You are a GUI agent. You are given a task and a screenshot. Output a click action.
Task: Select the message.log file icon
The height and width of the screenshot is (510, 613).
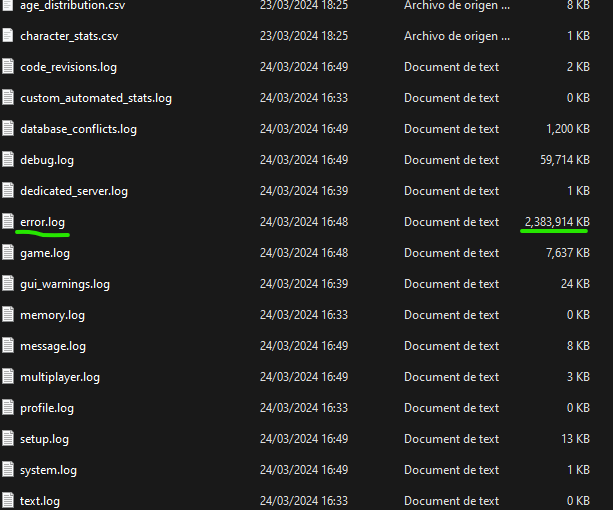pos(7,345)
